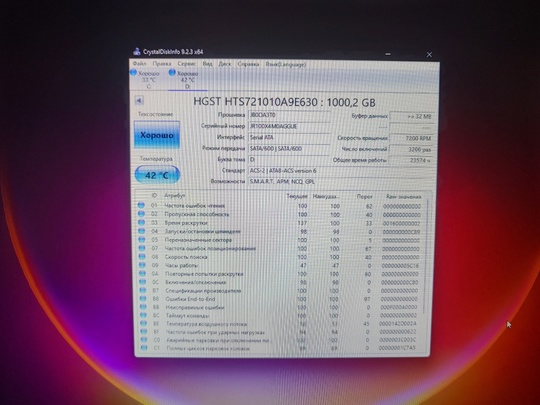The height and width of the screenshot is (405, 540).
Task: Click the serial number field
Action: click(x=289, y=126)
